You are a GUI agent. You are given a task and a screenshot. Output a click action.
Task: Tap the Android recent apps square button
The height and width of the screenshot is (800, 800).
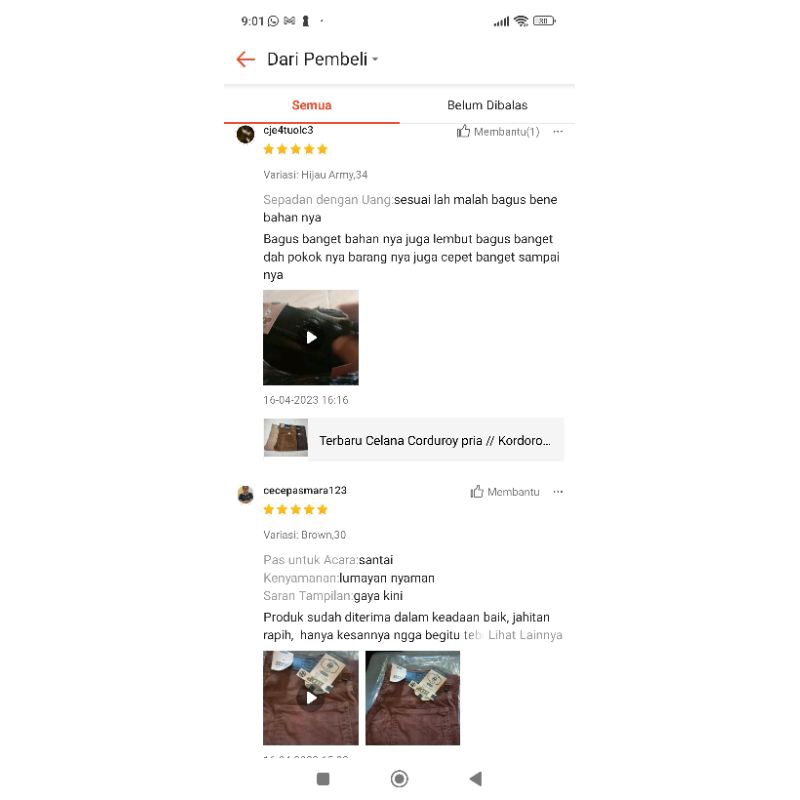[323, 779]
